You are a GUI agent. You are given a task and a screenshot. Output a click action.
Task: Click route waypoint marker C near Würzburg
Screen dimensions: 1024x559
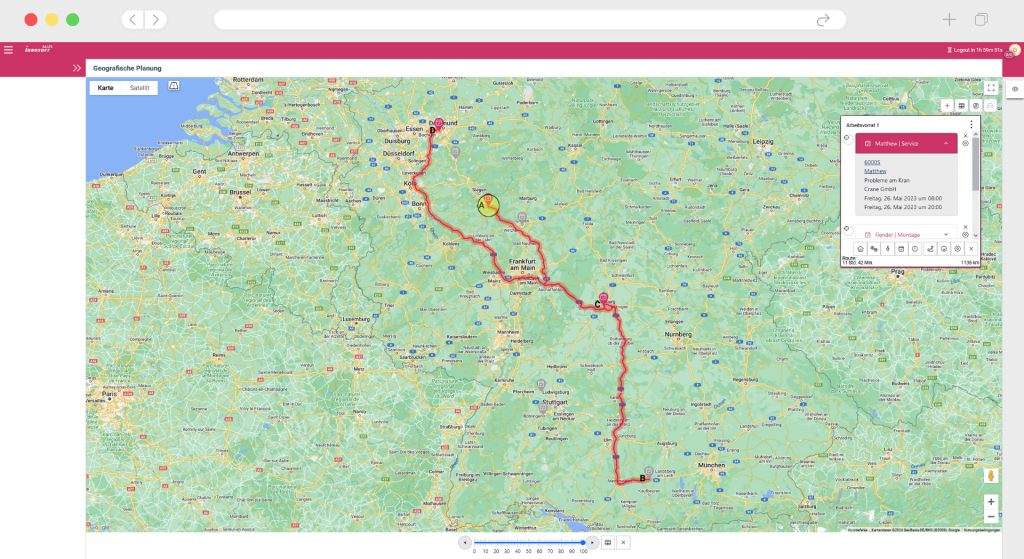(x=600, y=302)
